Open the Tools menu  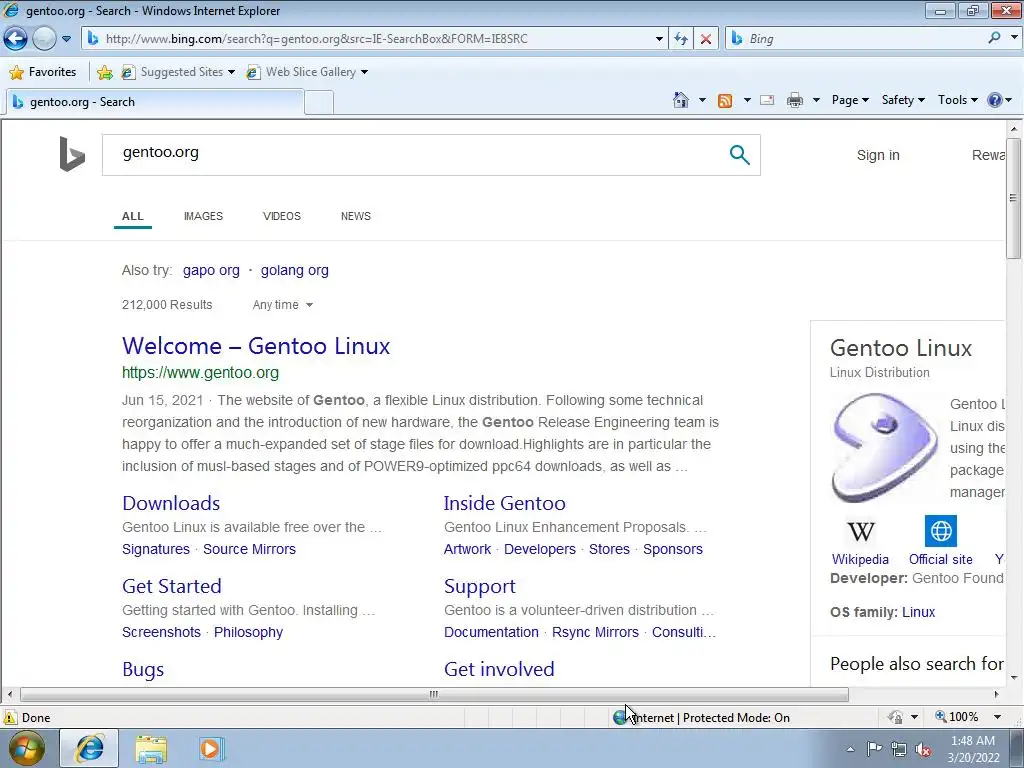pyautogui.click(x=957, y=100)
